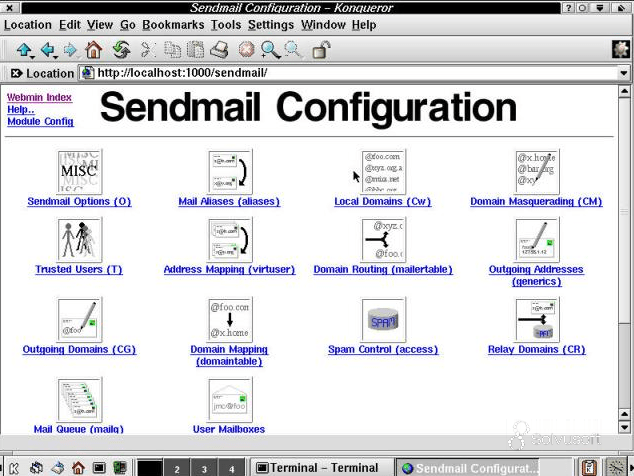
Task: Click the padlock security icon
Action: click(321, 50)
